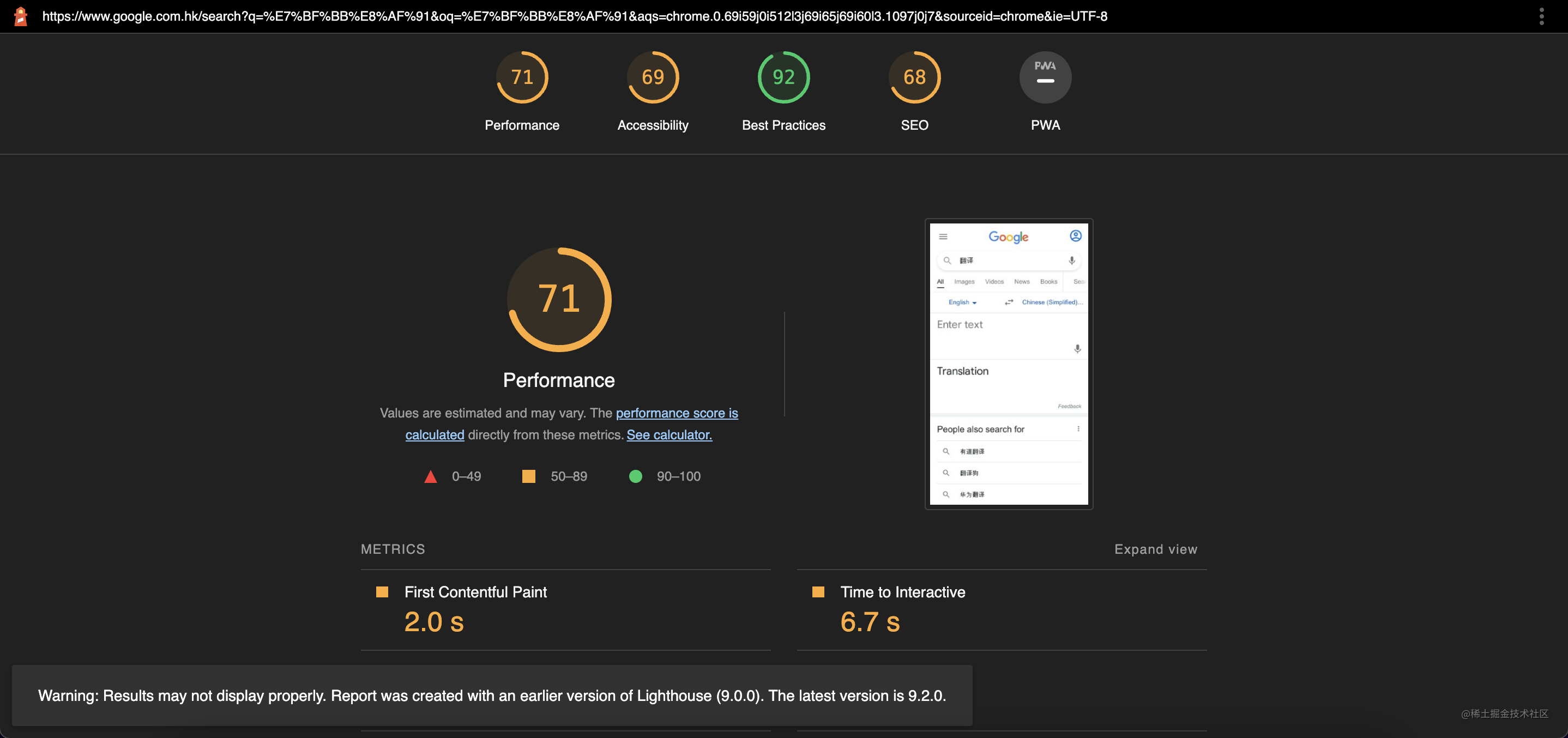Toggle the metrics Expand view
This screenshot has height=738, width=1568.
(1155, 549)
